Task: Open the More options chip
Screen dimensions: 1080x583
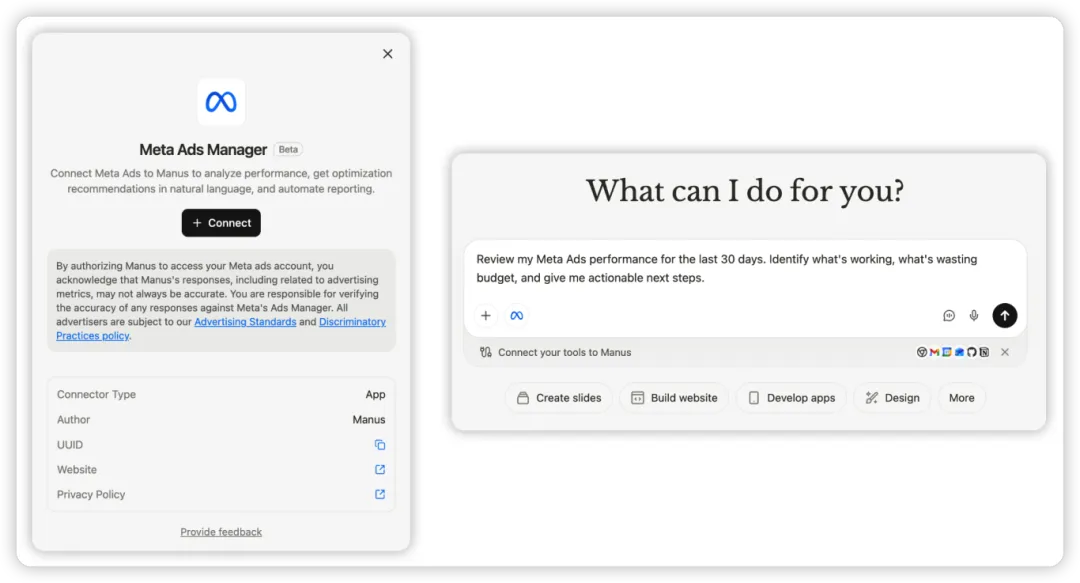Action: [x=962, y=398]
